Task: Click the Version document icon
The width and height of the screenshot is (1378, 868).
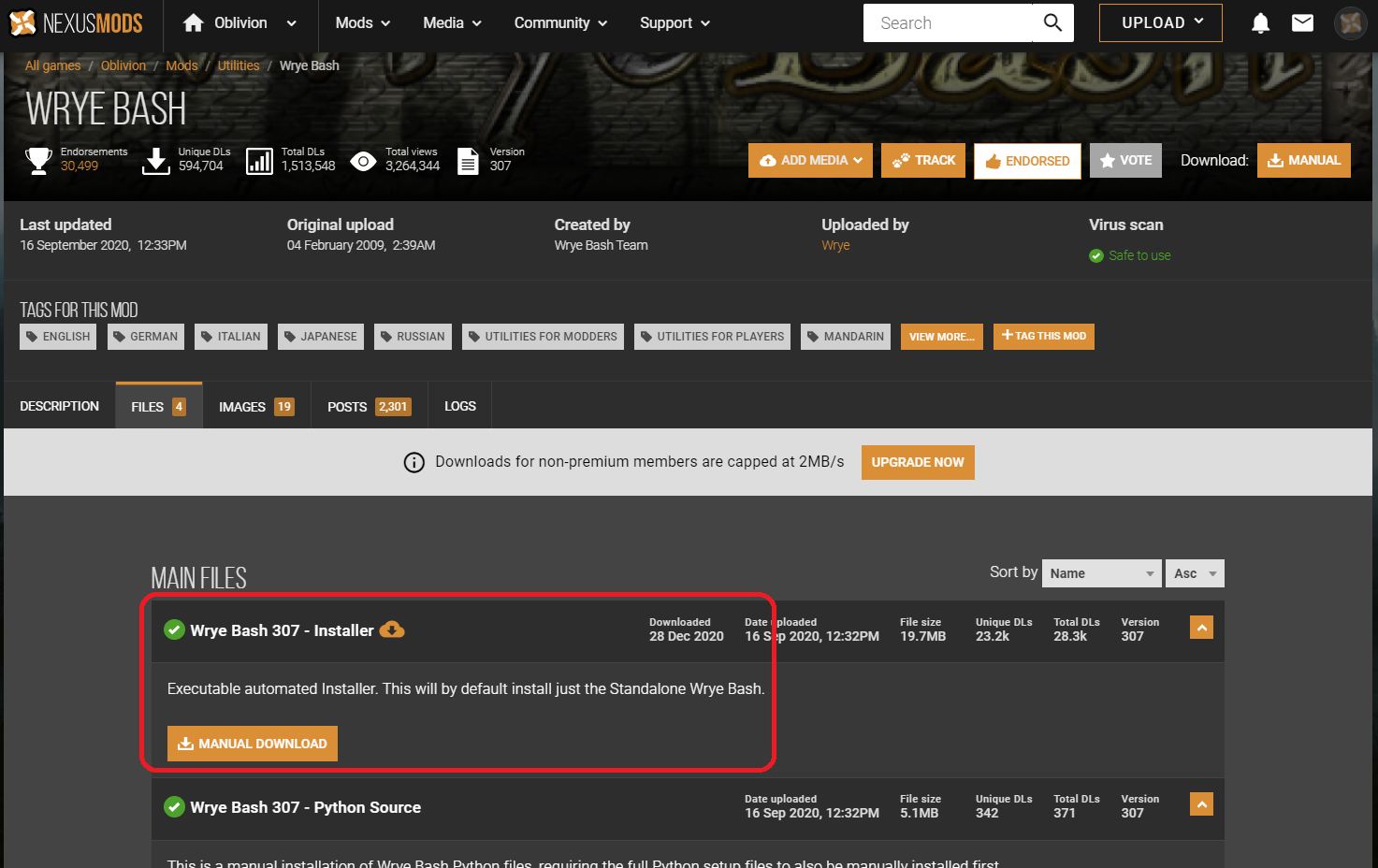Action: tap(468, 161)
